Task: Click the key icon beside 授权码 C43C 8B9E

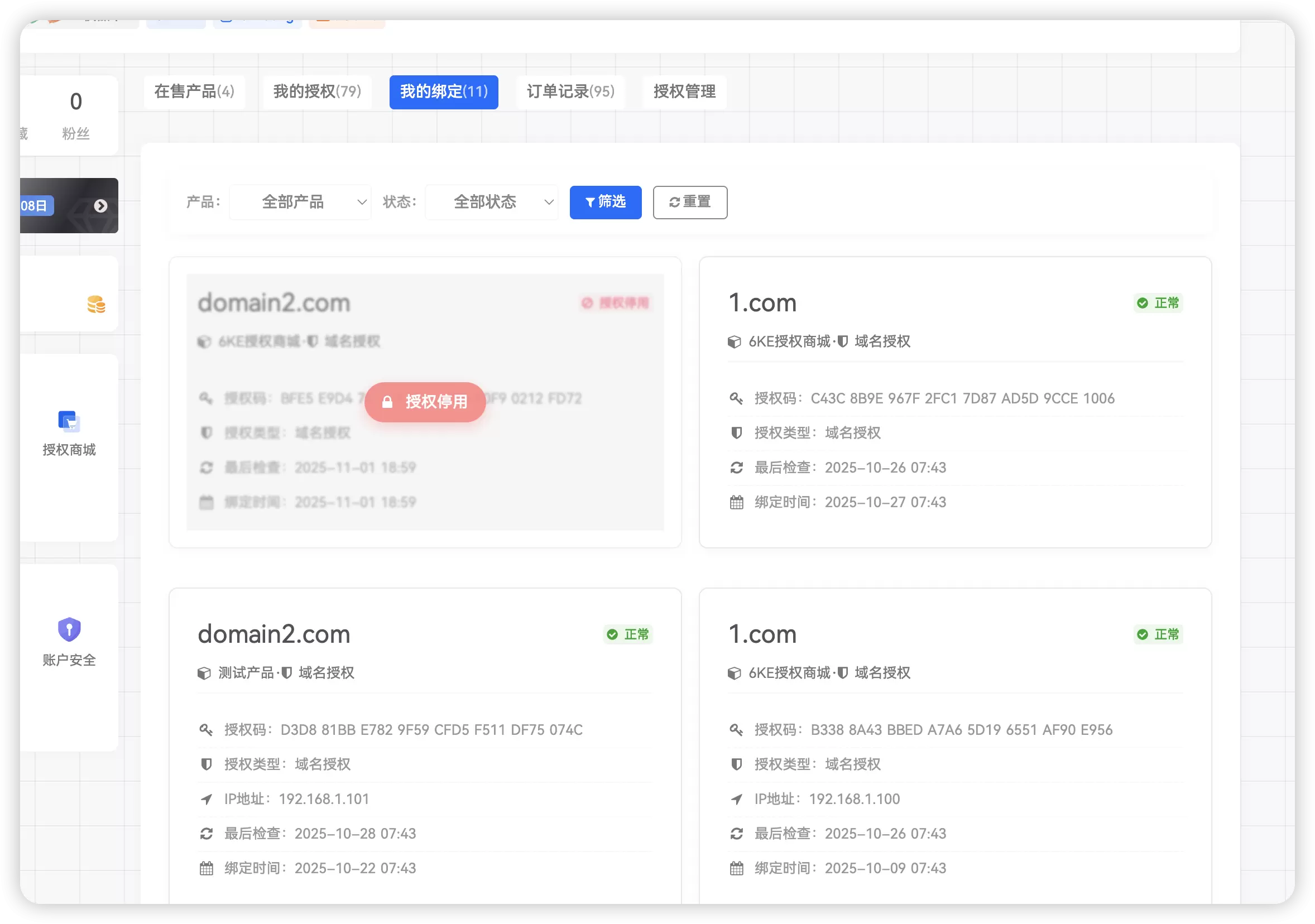Action: pyautogui.click(x=736, y=398)
